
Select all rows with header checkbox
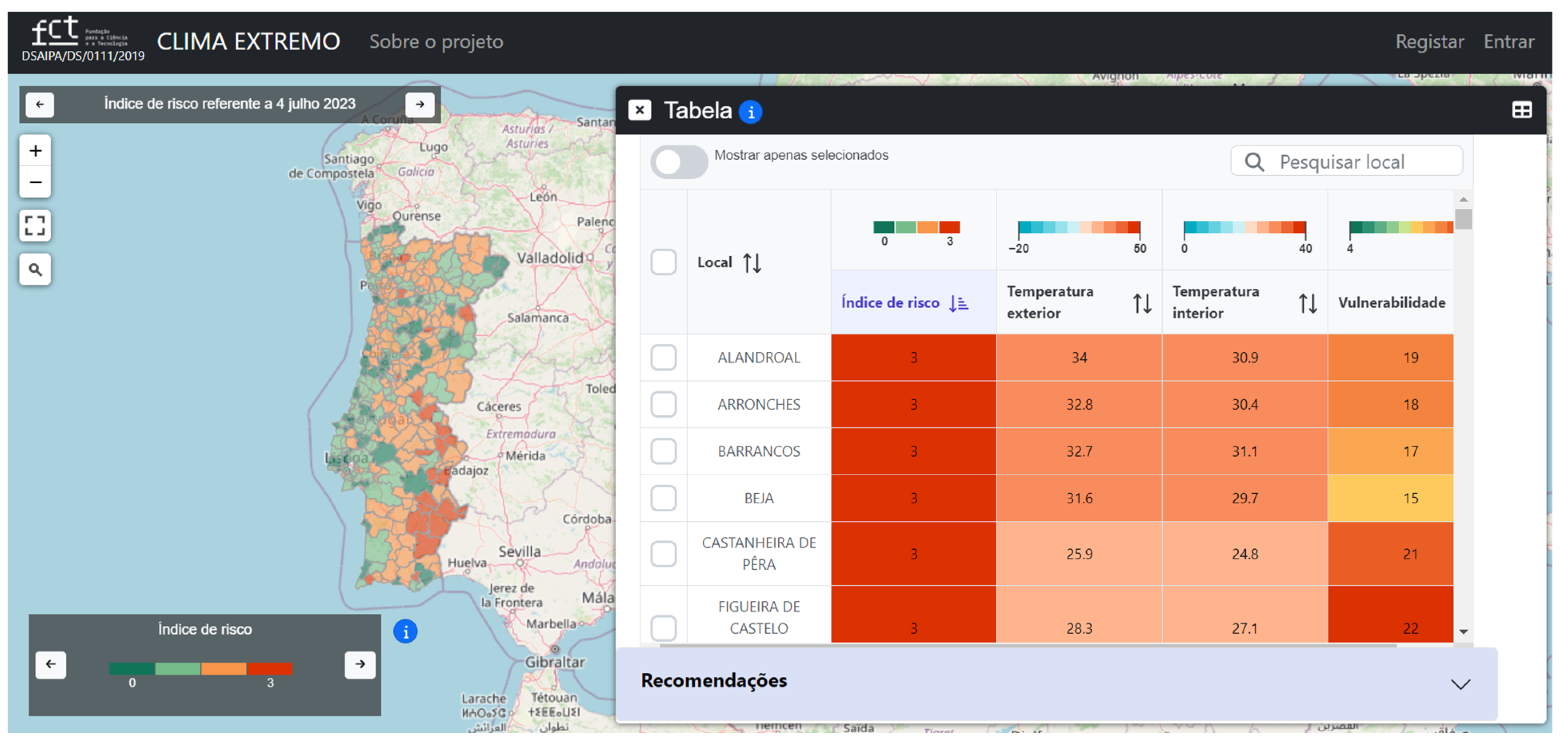pos(663,262)
